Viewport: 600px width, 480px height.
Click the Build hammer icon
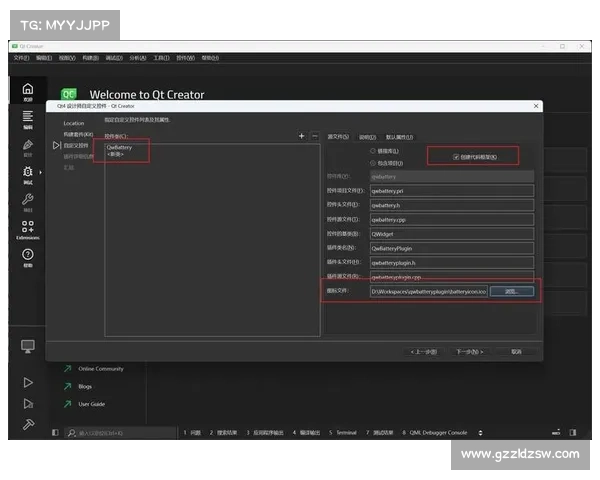pyautogui.click(x=28, y=424)
